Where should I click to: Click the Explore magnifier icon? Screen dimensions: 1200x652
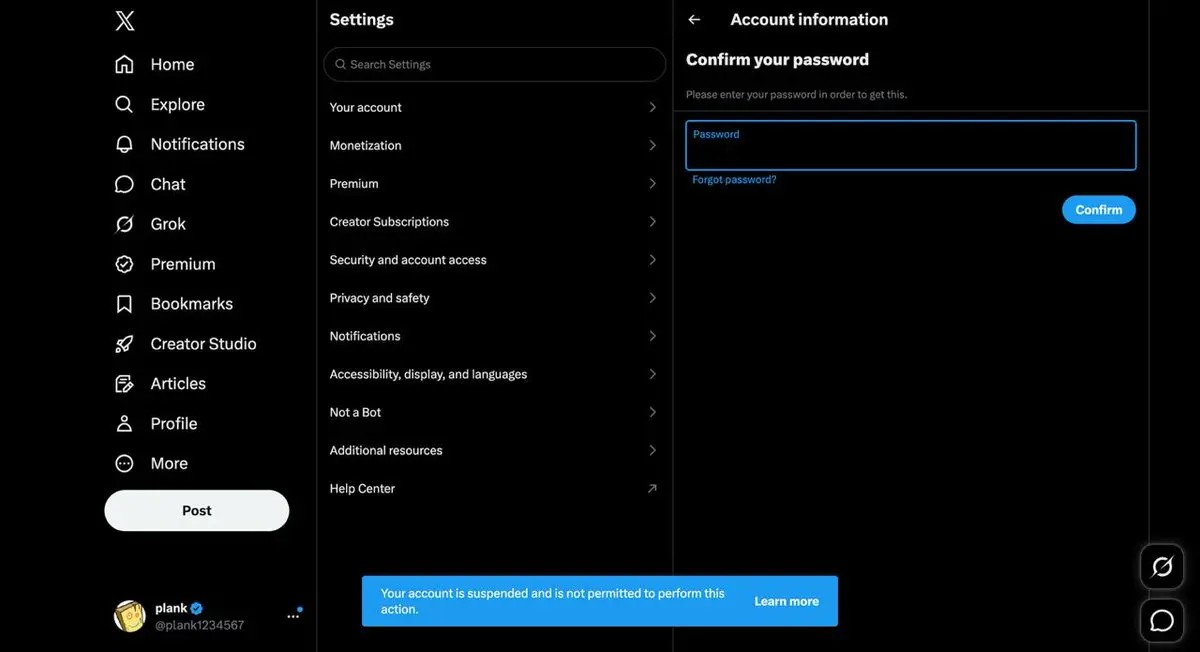click(124, 104)
